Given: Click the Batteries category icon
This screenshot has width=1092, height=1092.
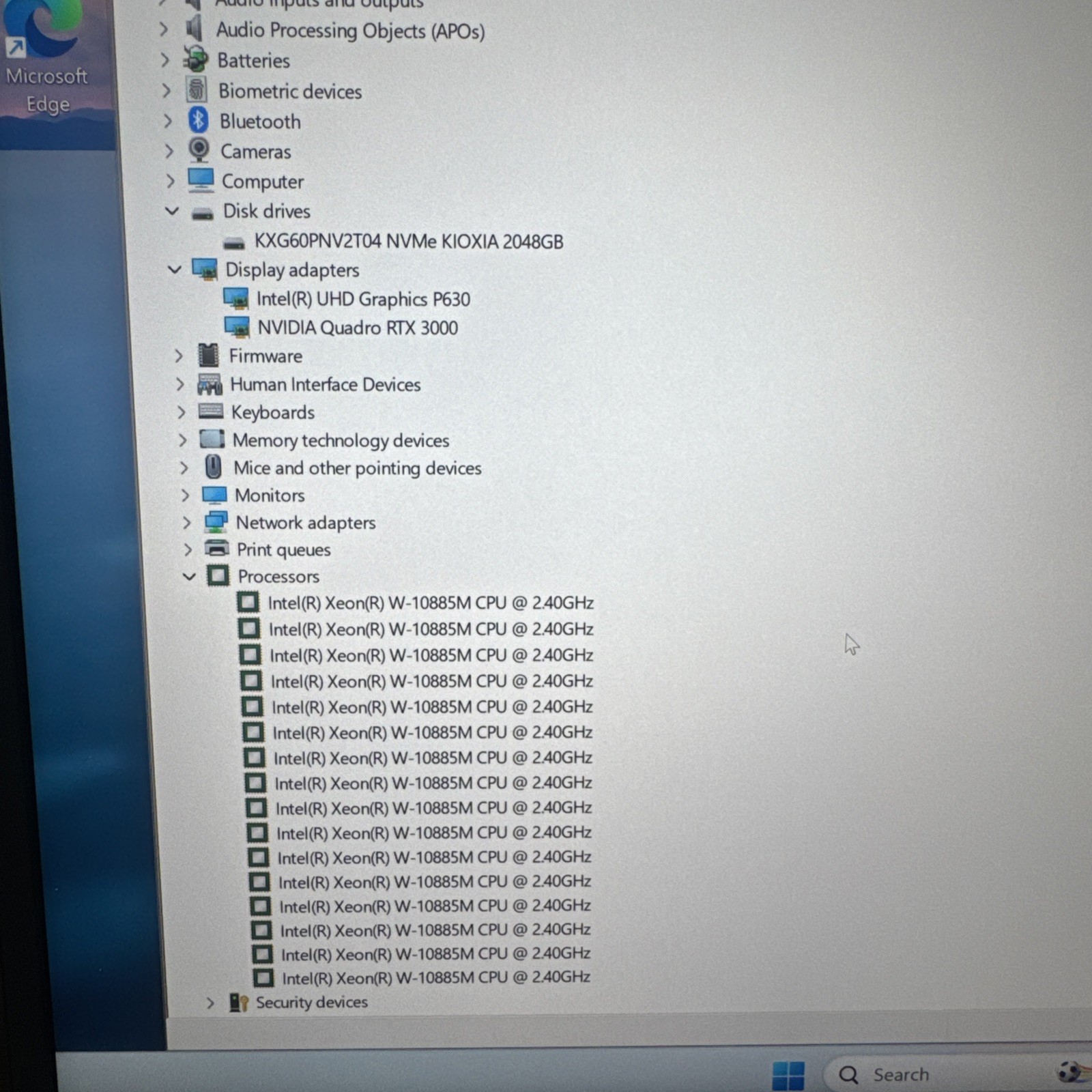Looking at the screenshot, I should click(196, 60).
